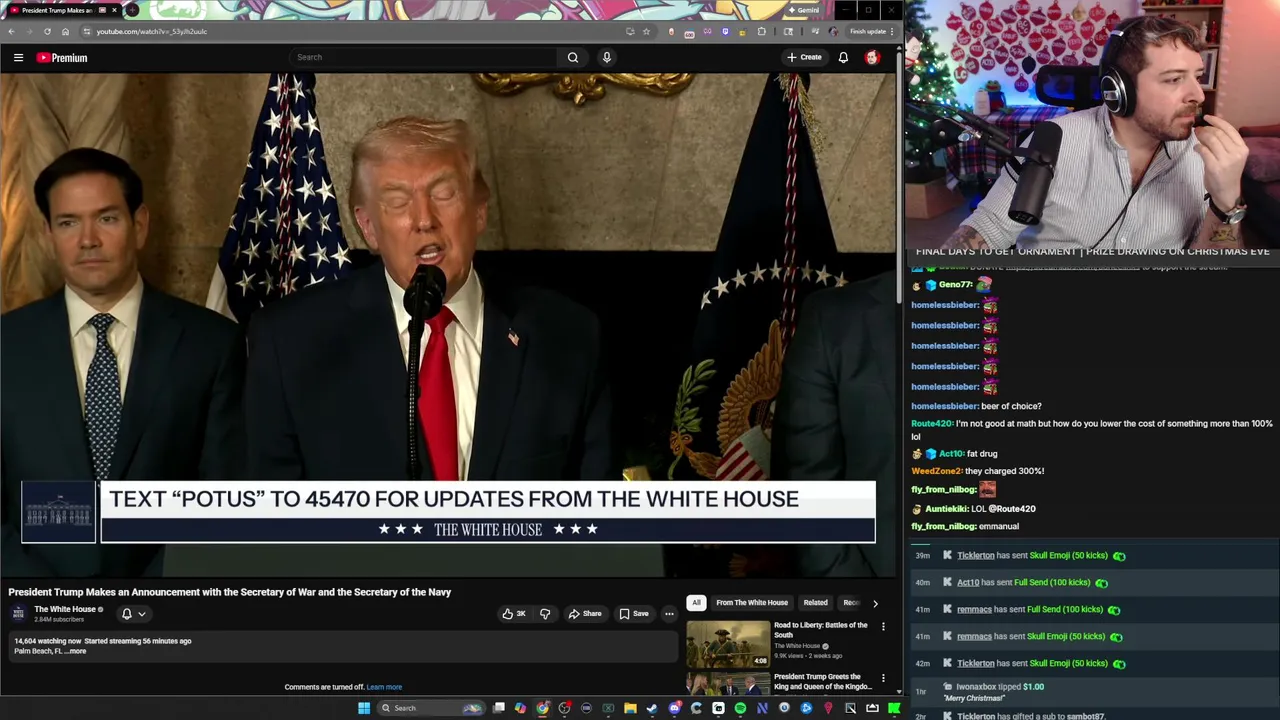
Task: Click '14,604 watching now' text
Action: [47, 641]
